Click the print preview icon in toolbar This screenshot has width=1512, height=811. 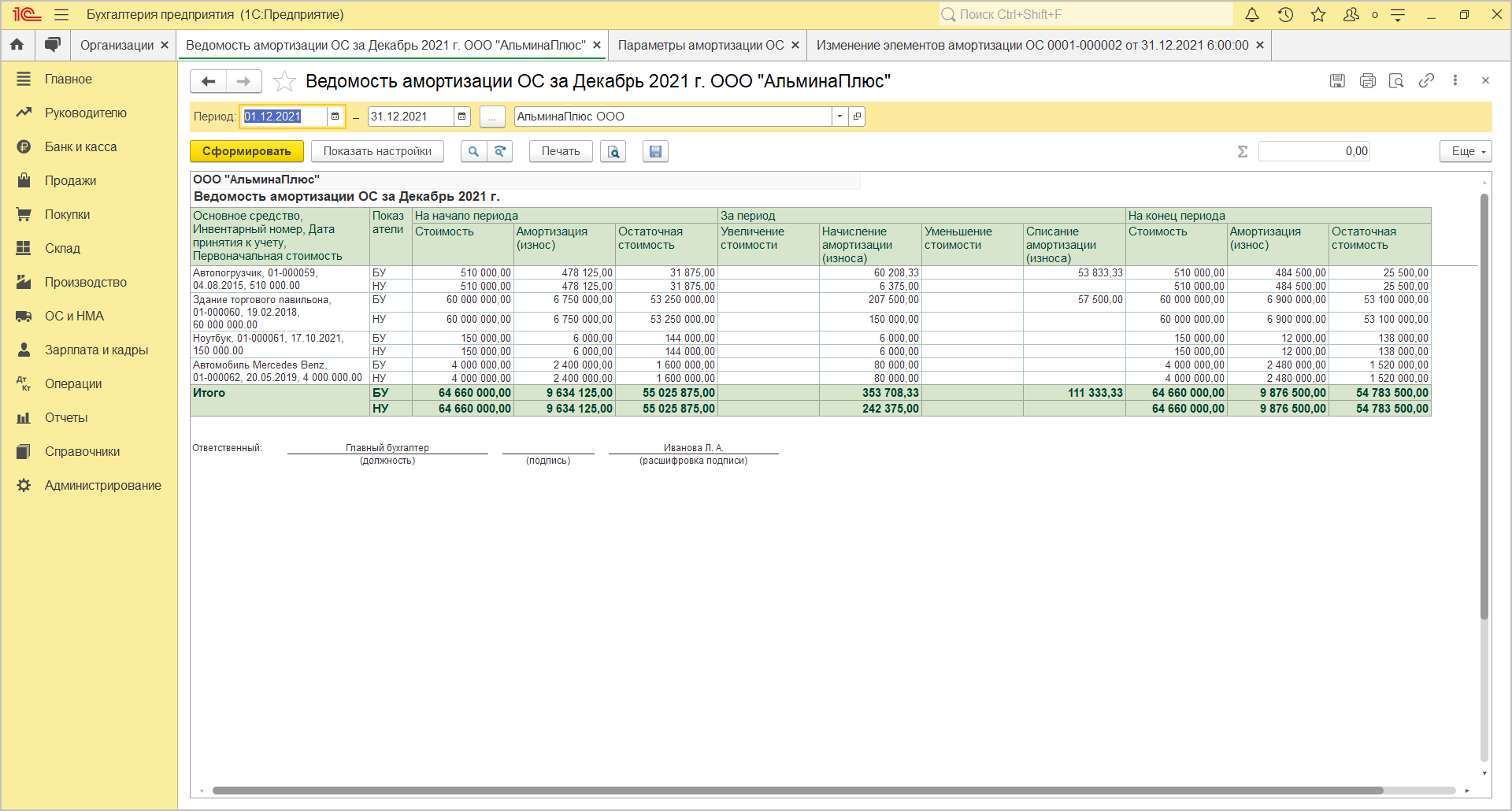coord(613,151)
